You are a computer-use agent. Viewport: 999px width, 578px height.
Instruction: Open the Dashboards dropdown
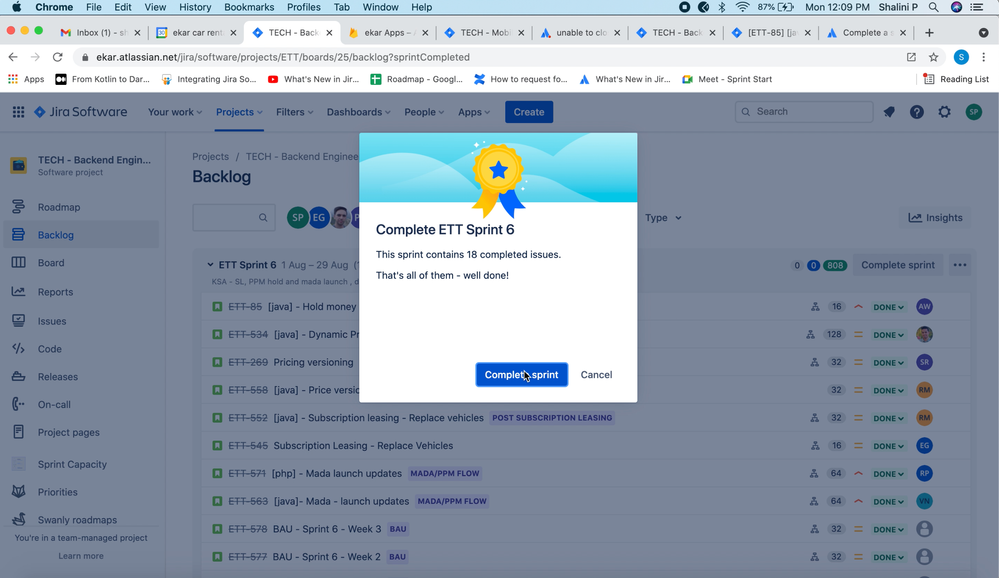click(x=358, y=112)
